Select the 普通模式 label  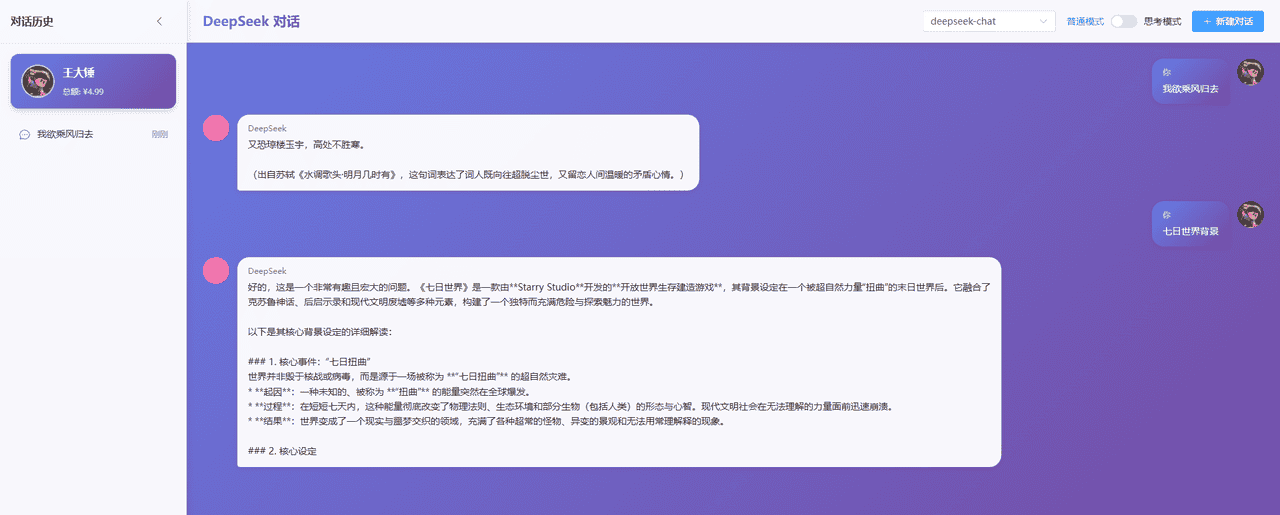(1085, 21)
